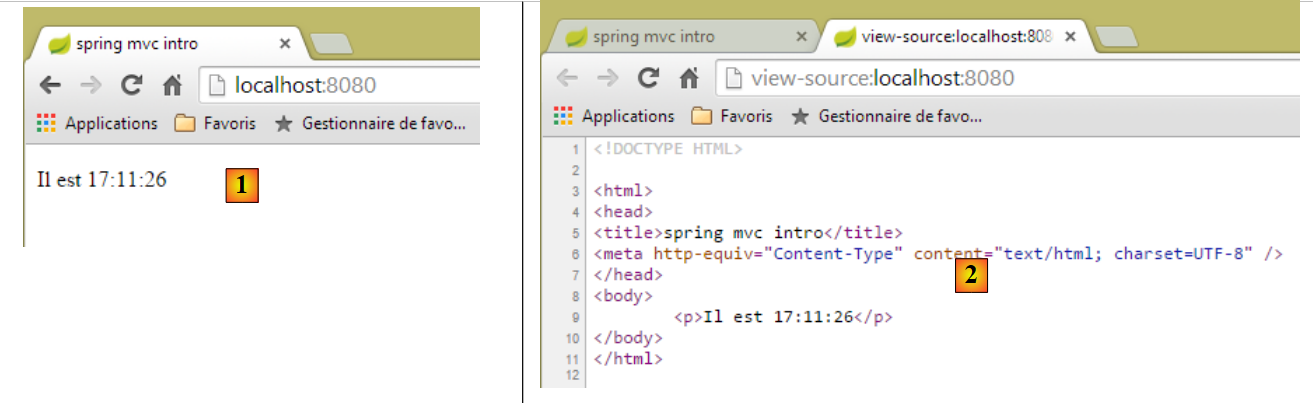Open the Favoris folder in the left bookmarks bar
This screenshot has height=403, width=1313.
tap(215, 123)
